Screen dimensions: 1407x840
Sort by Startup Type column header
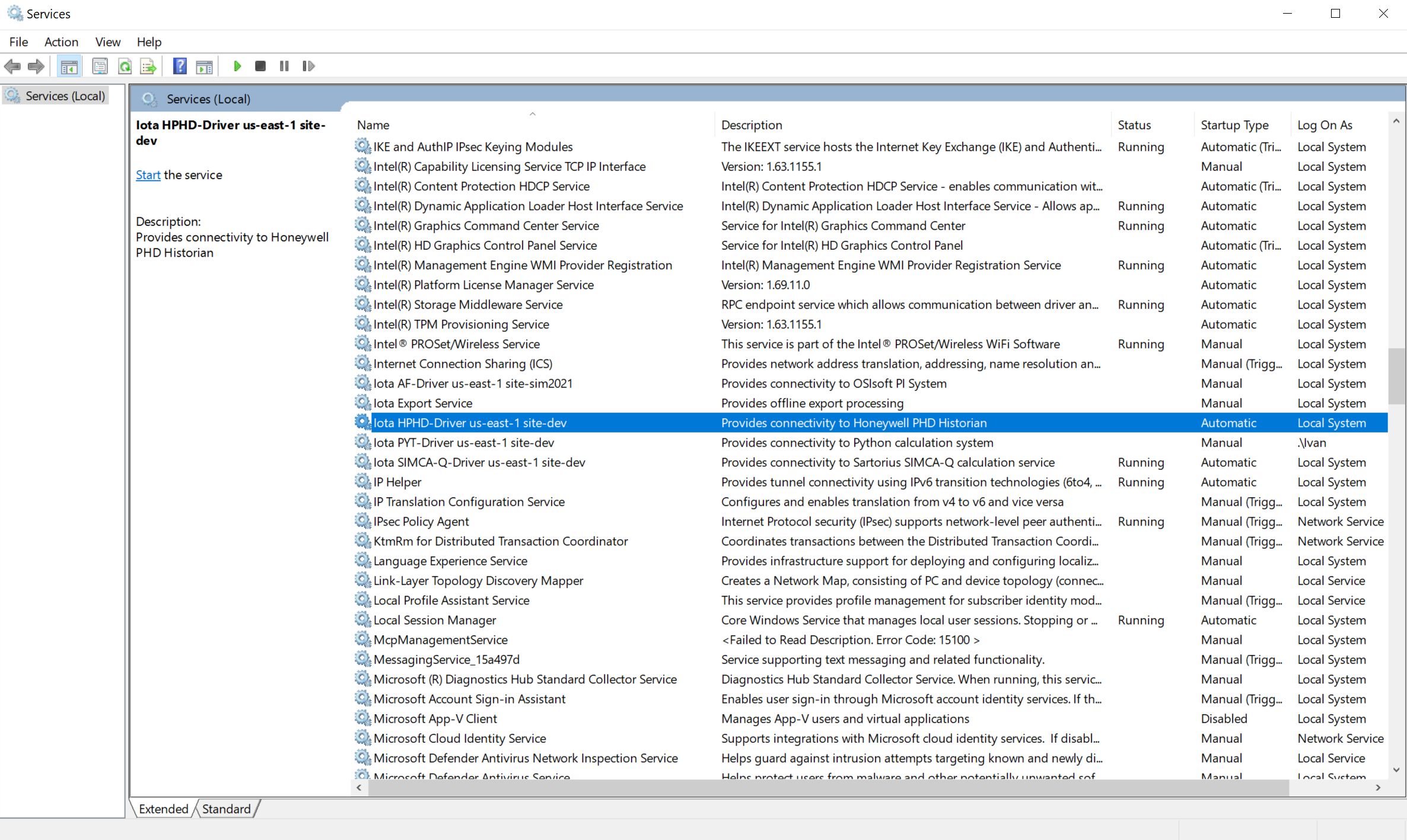(x=1244, y=125)
